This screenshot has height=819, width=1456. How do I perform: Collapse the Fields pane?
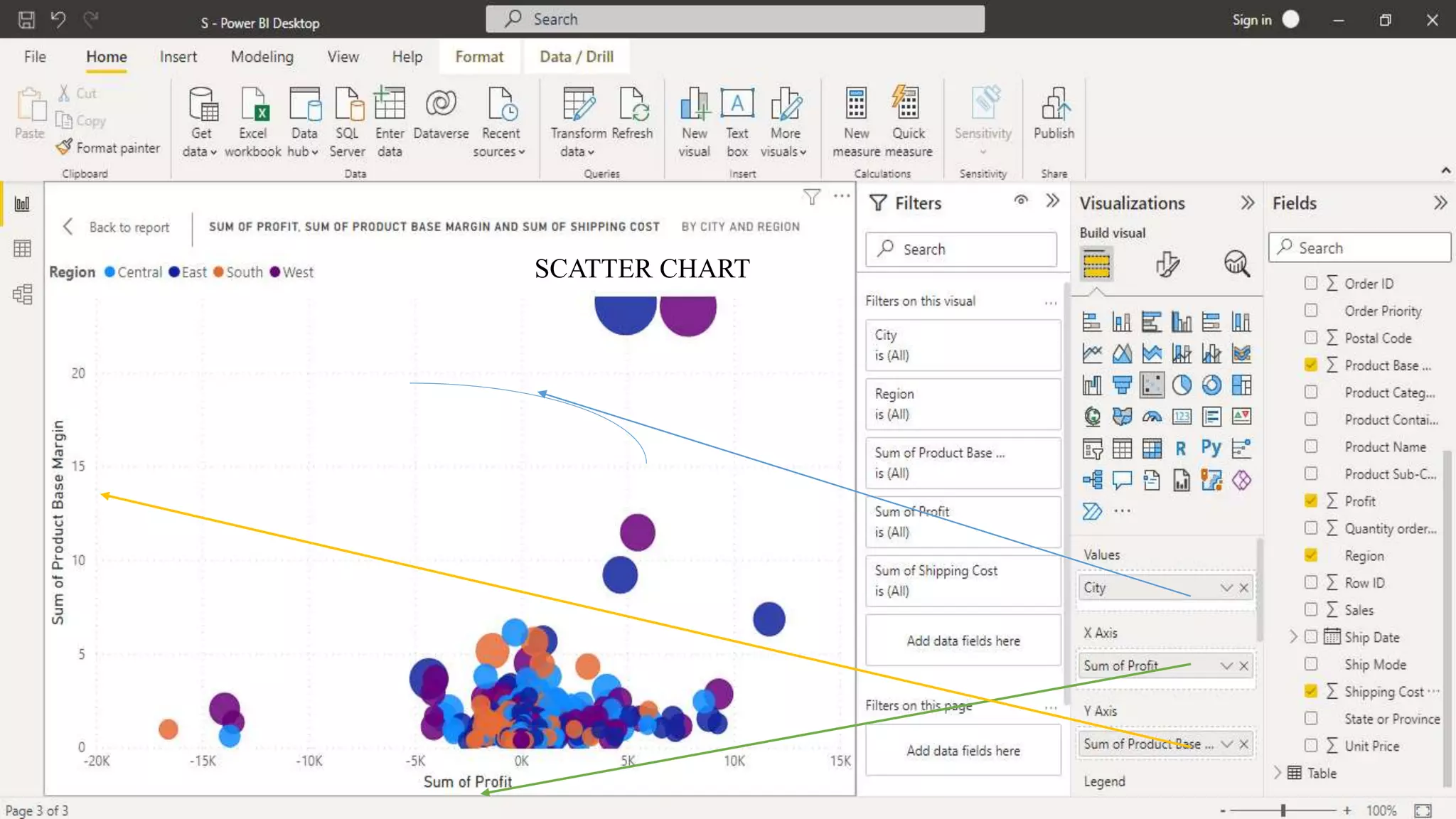pyautogui.click(x=1440, y=203)
